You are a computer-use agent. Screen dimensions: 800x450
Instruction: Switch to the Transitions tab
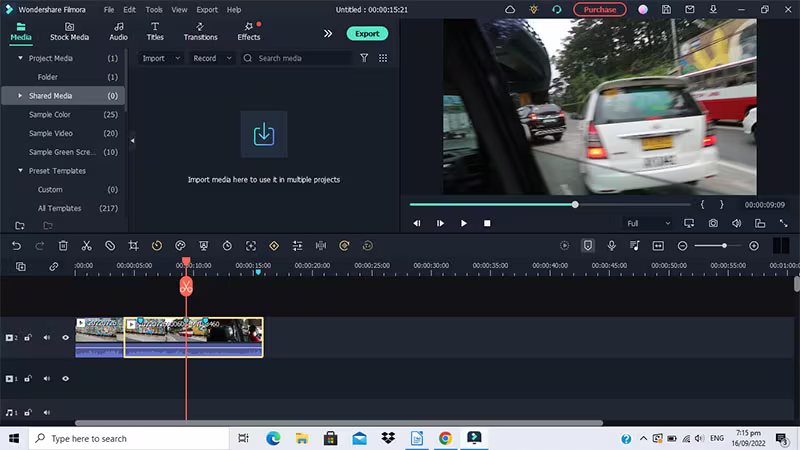[x=200, y=31]
